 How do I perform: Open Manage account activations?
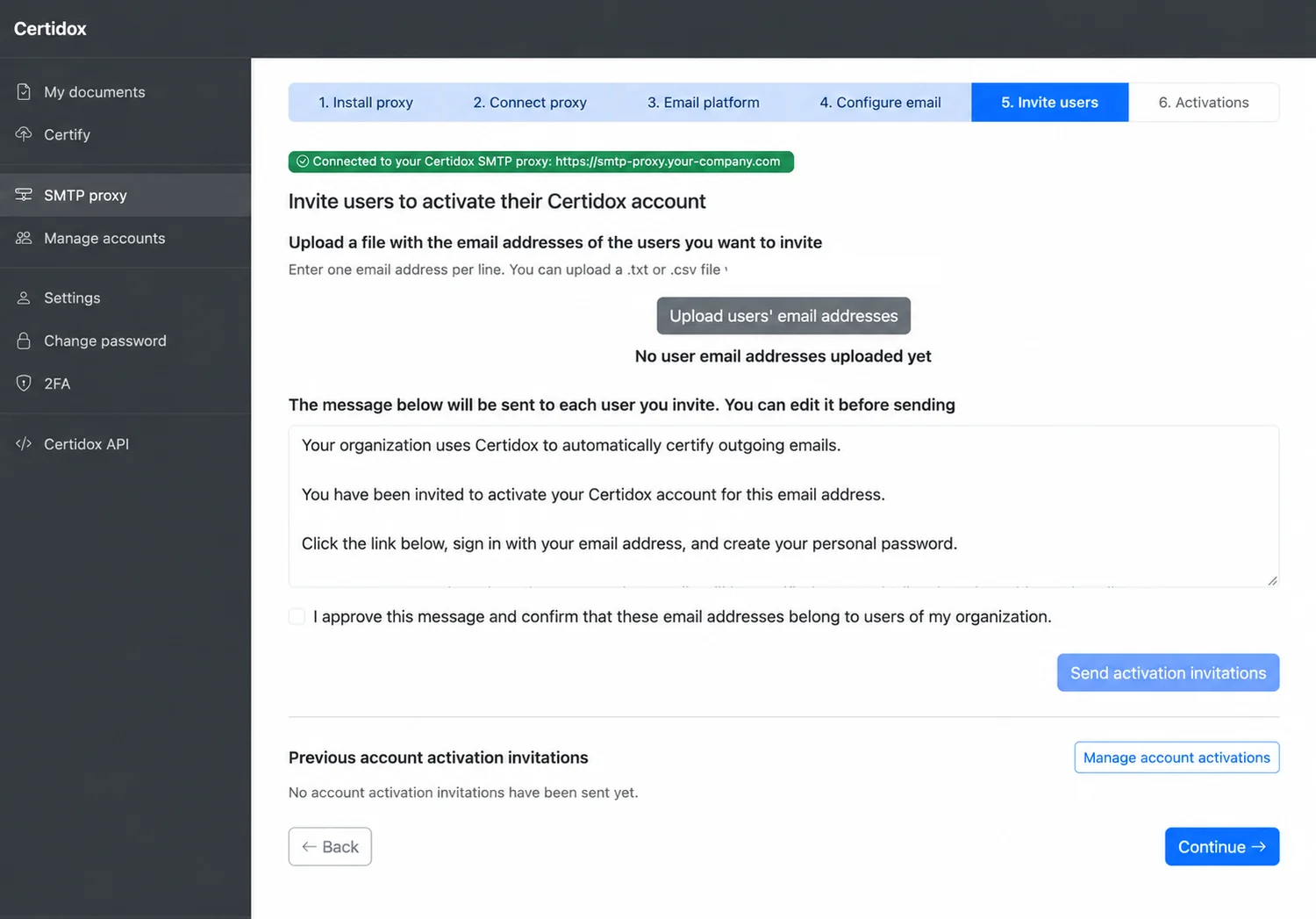(1177, 757)
